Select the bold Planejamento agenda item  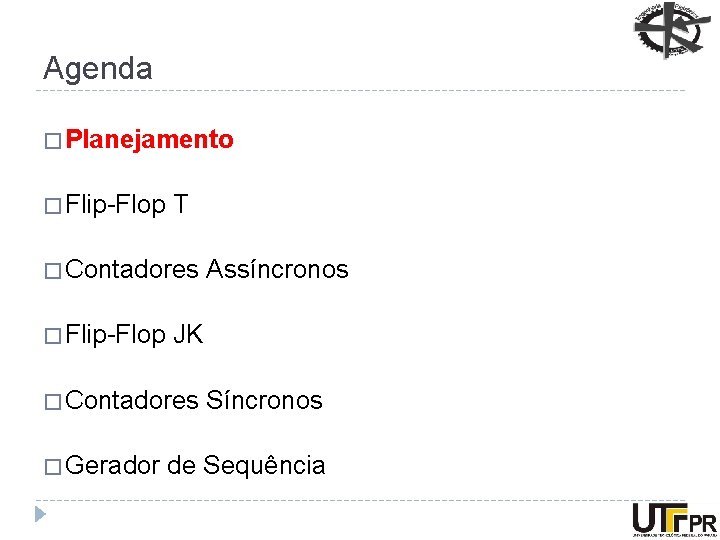150,140
